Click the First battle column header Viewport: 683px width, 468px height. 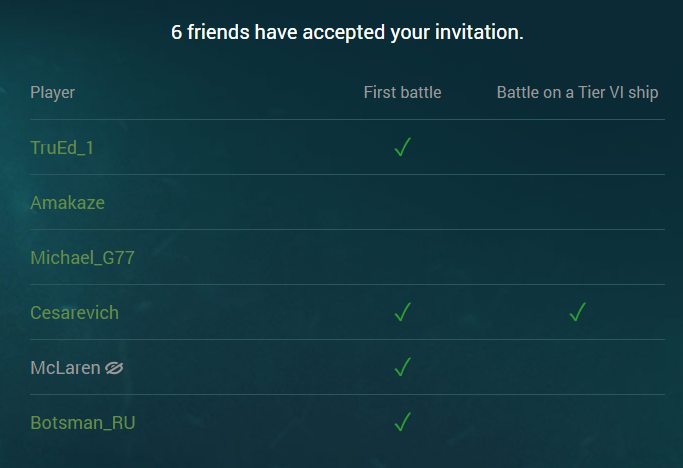[x=402, y=92]
